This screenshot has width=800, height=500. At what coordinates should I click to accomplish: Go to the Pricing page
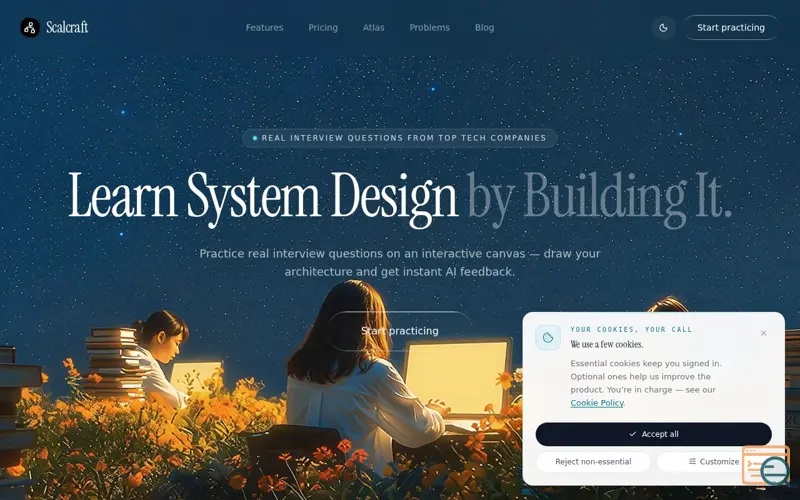click(323, 28)
